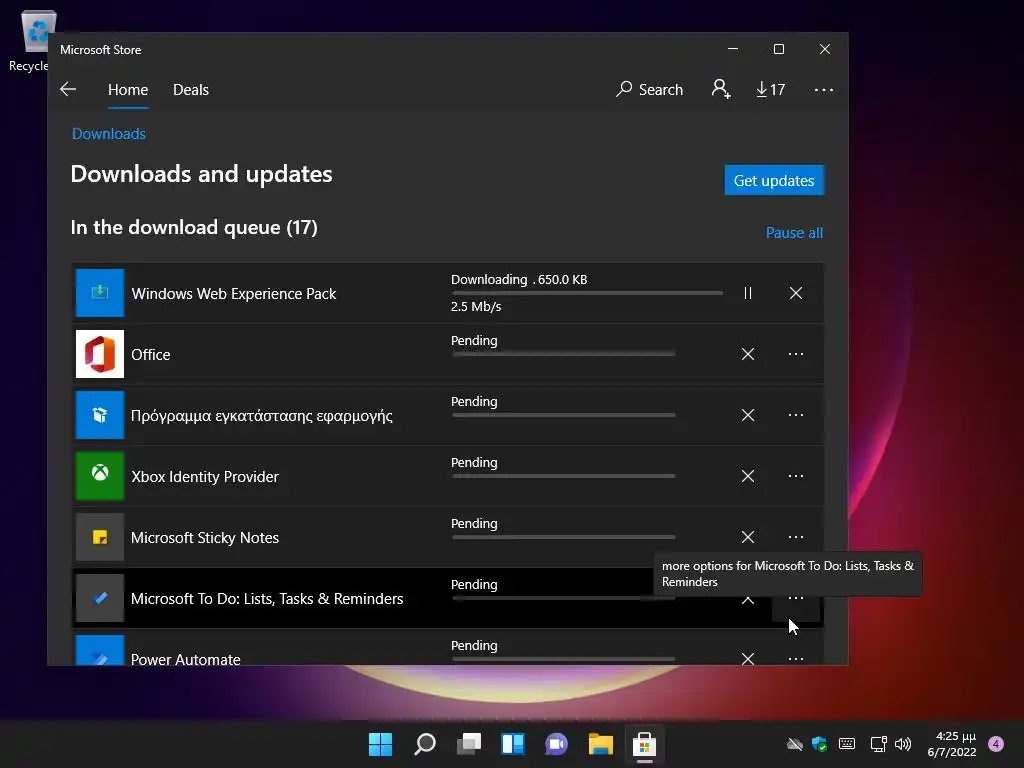Click Pause all link
1024x768 pixels.
tap(794, 232)
